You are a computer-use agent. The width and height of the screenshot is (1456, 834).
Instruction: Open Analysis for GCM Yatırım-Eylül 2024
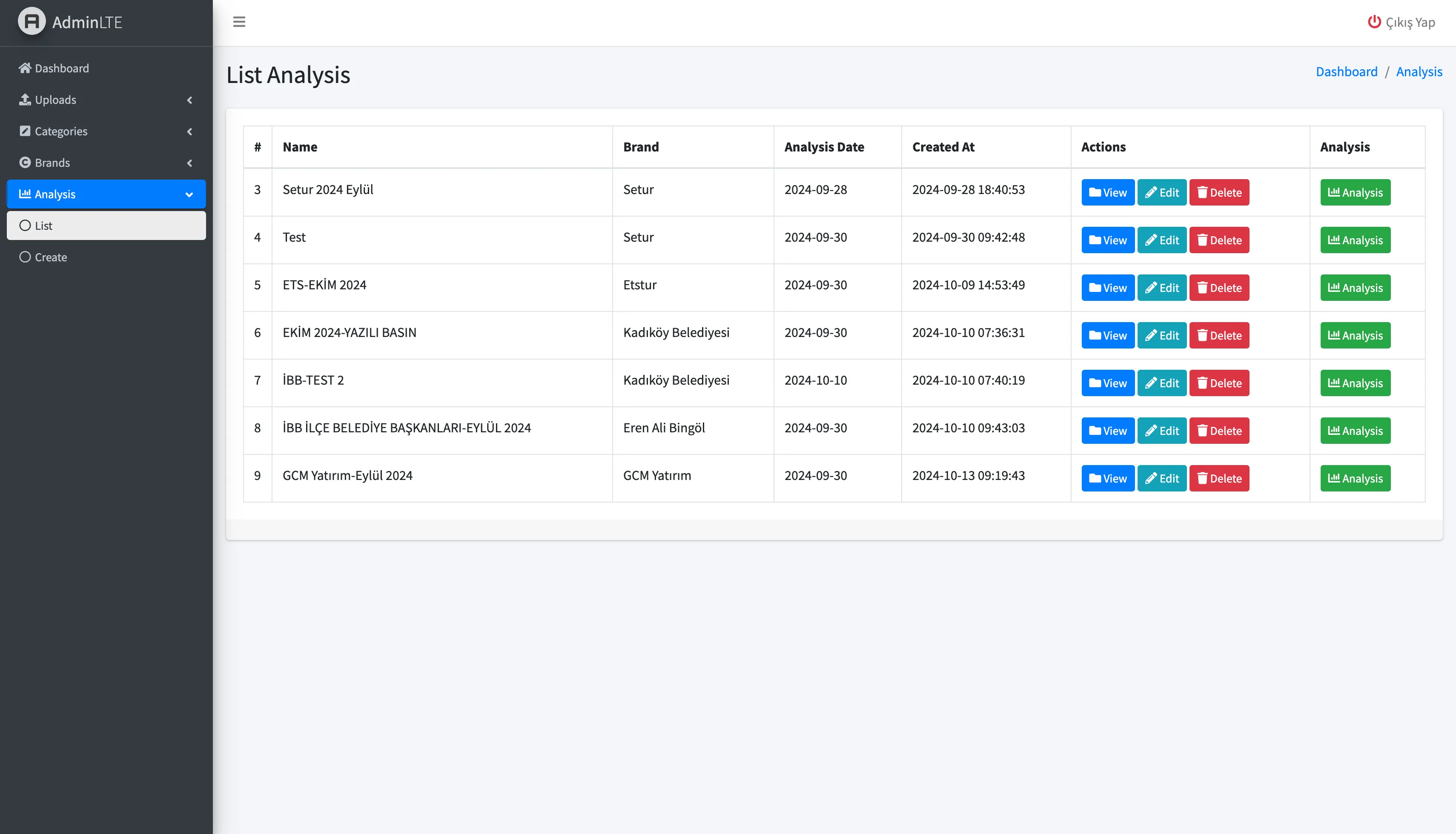[x=1355, y=478]
